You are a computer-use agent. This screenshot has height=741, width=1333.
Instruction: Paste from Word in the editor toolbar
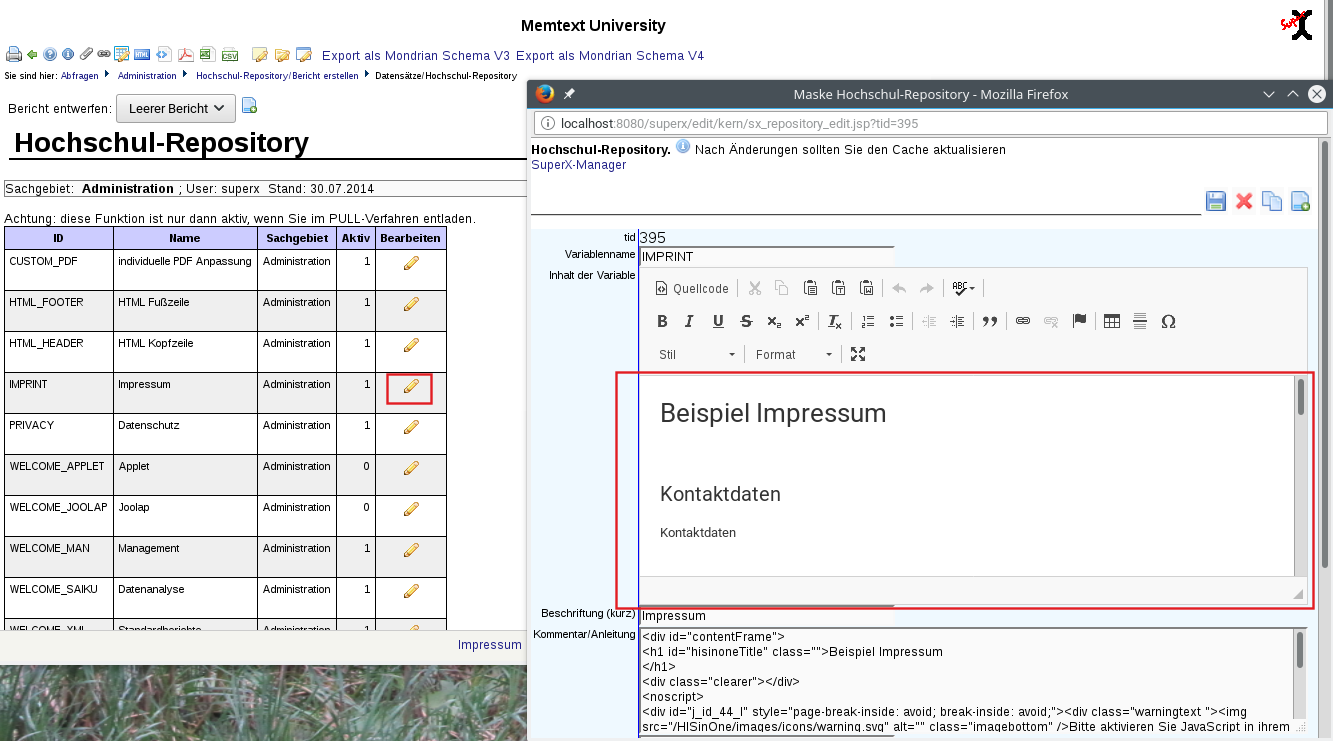click(867, 288)
